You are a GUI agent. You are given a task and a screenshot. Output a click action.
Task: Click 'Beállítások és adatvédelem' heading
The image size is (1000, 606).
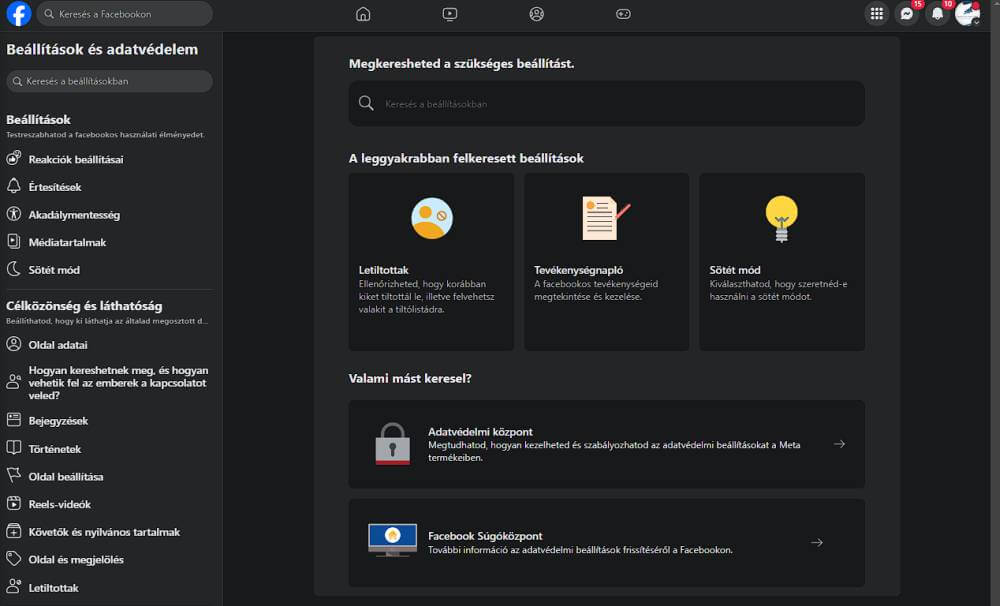[102, 49]
